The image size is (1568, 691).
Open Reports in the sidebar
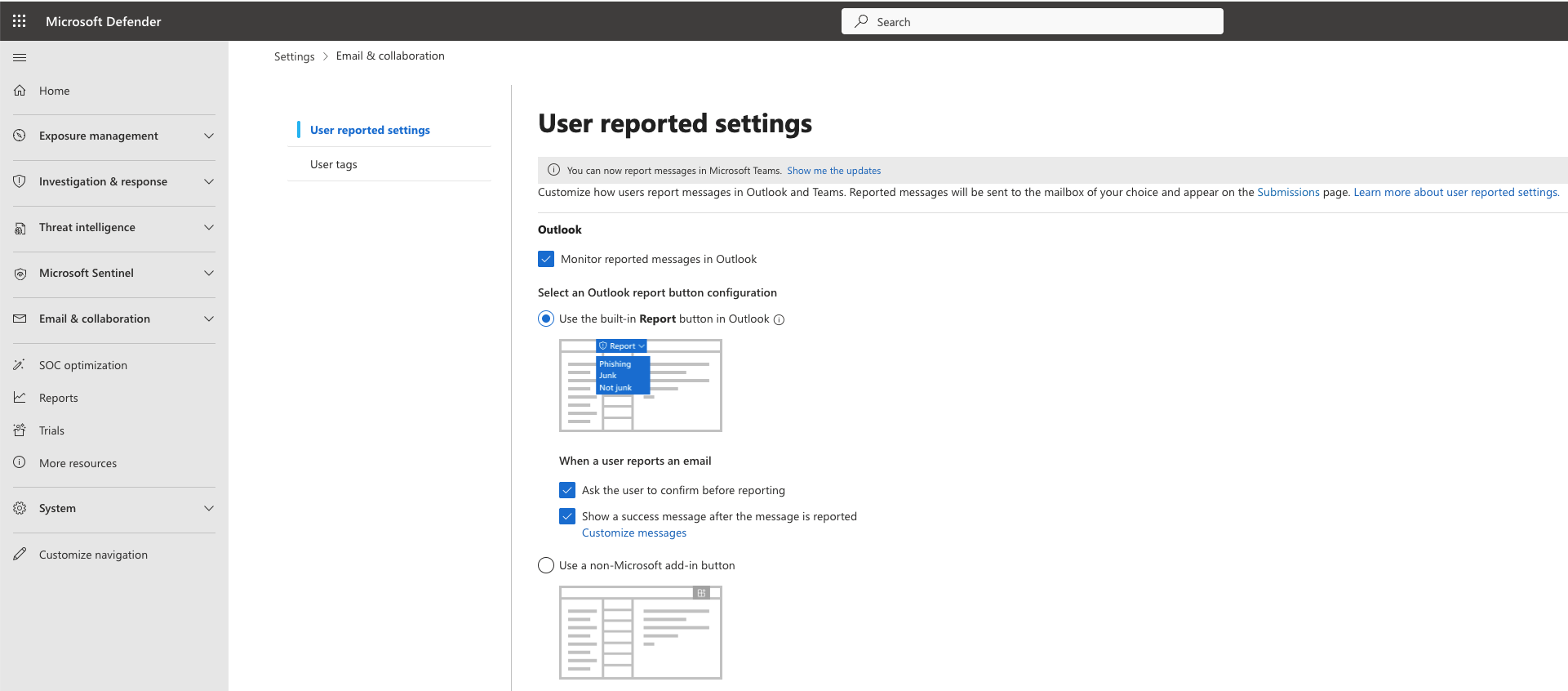[59, 398]
